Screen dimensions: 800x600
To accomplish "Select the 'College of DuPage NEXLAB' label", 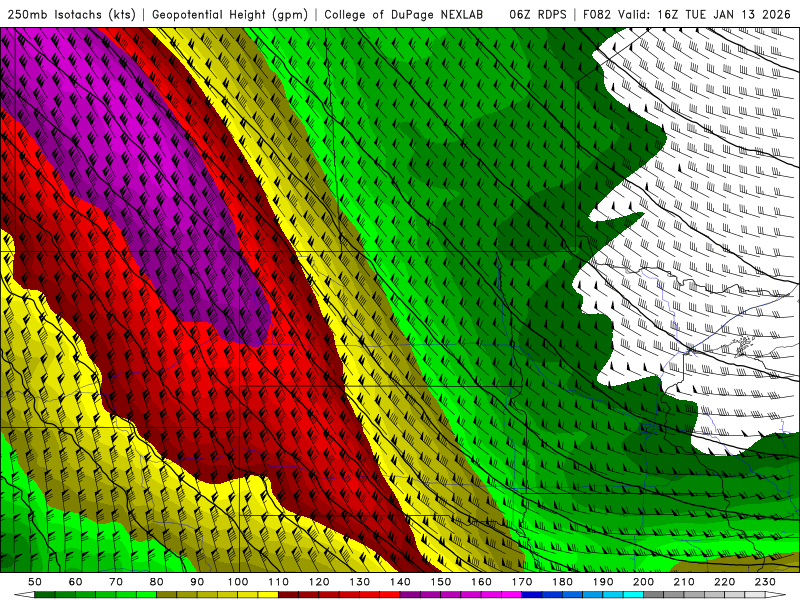I will (x=404, y=15).
